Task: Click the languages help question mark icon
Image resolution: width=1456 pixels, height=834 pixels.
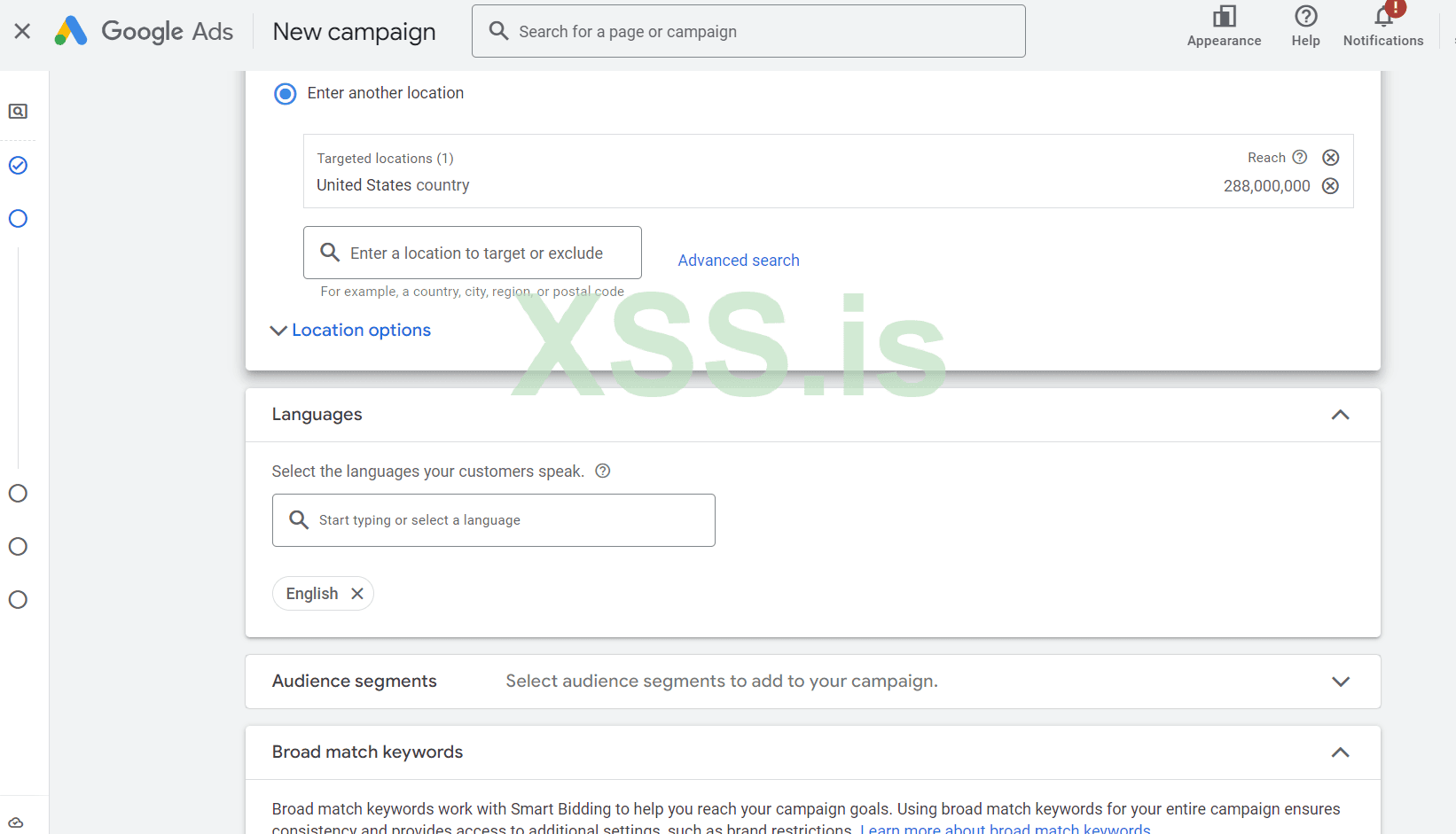Action: tap(603, 472)
